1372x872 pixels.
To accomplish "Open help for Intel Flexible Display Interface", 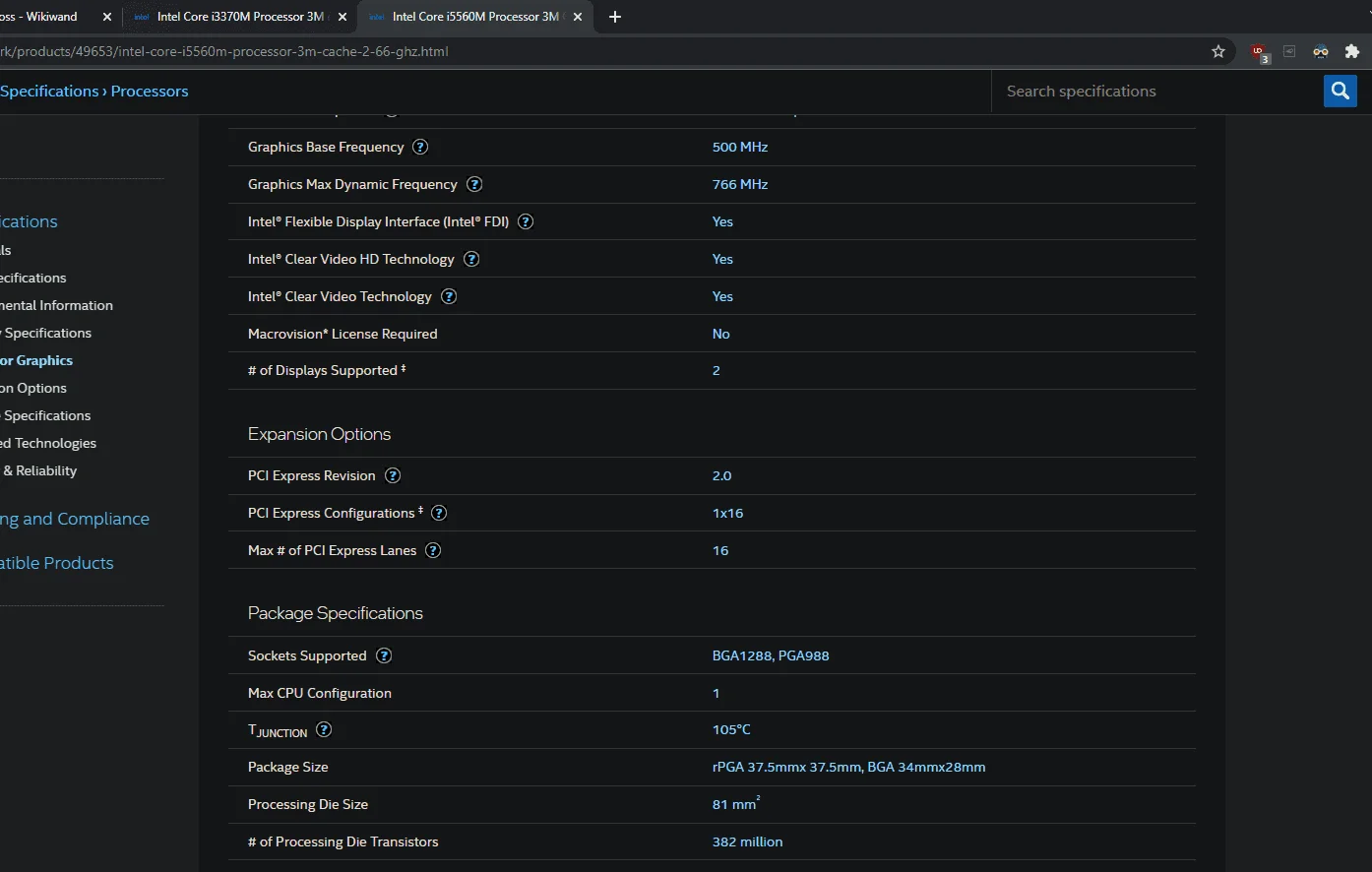I will point(526,221).
